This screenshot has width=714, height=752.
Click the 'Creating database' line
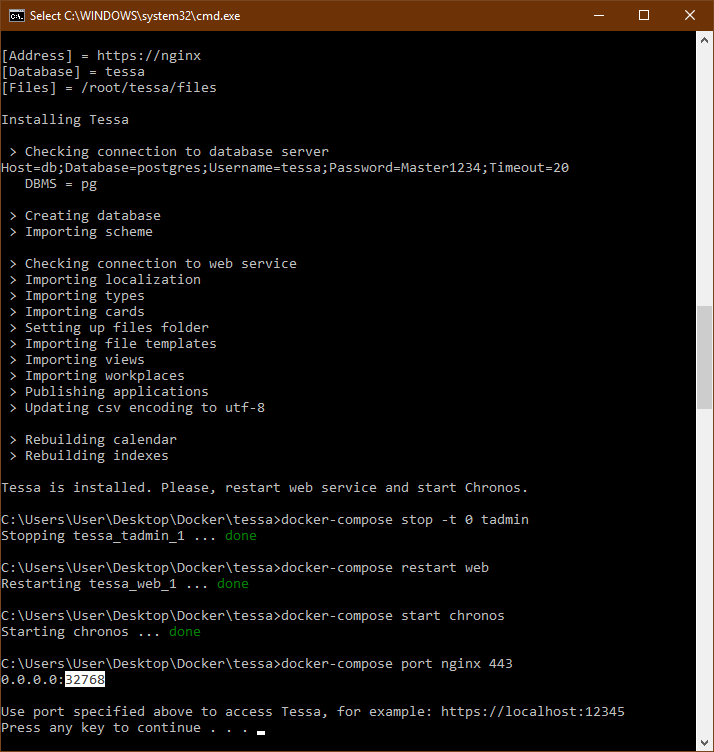tap(85, 215)
